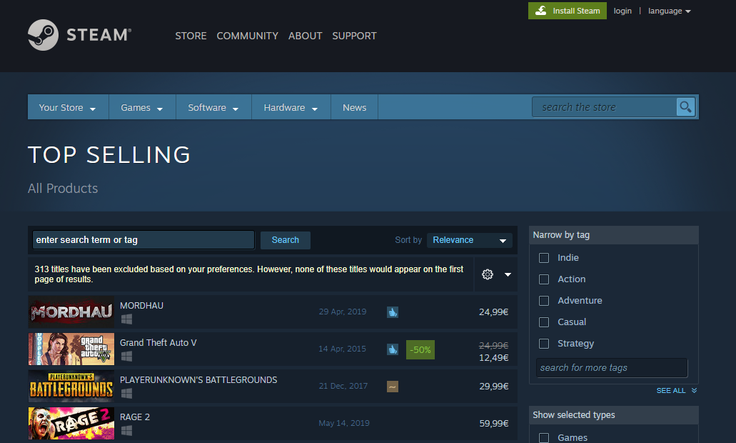
Task: Click the search for more tags field
Action: 612,367
